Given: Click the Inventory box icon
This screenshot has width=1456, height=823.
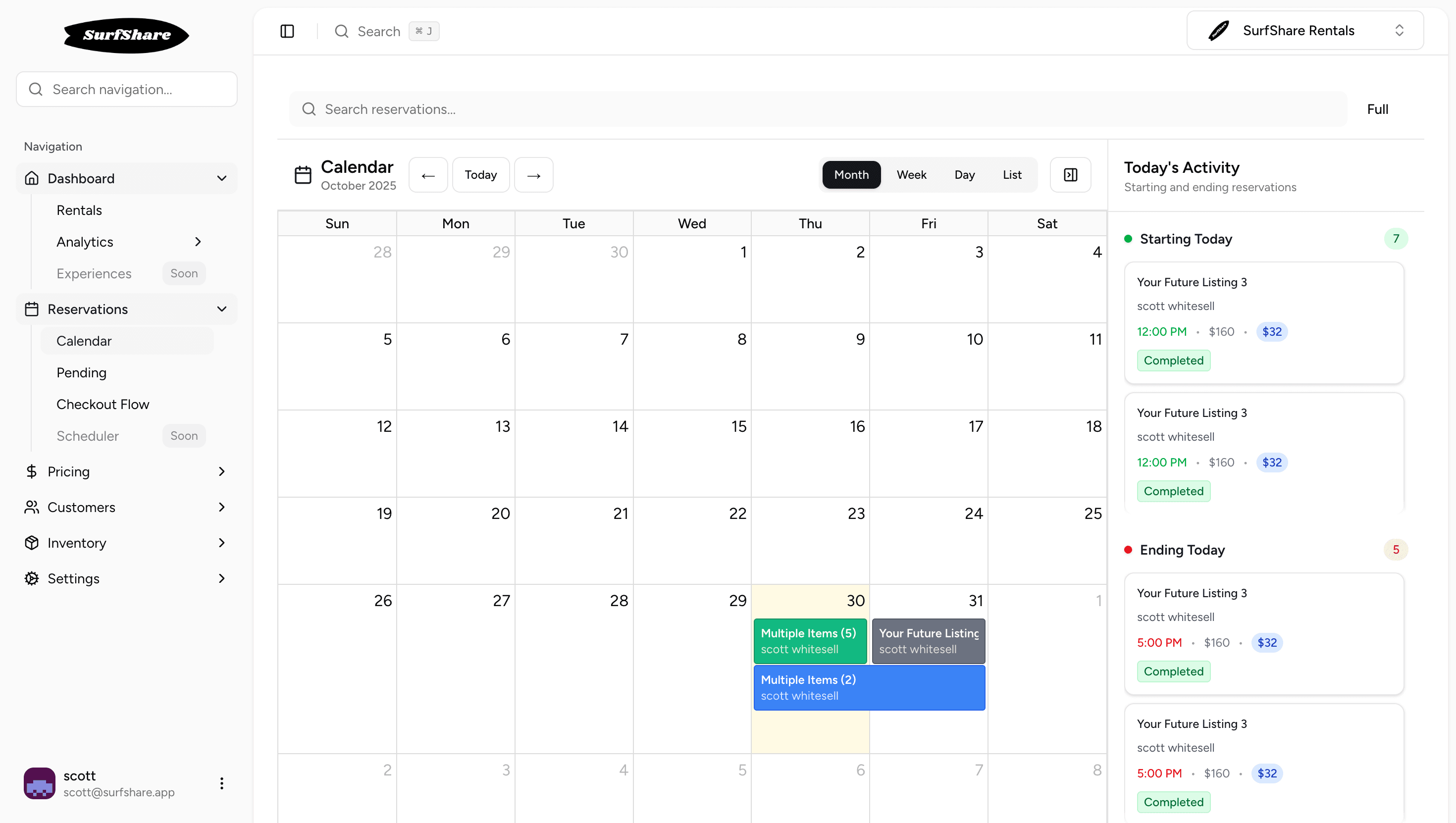Looking at the screenshot, I should click(32, 543).
